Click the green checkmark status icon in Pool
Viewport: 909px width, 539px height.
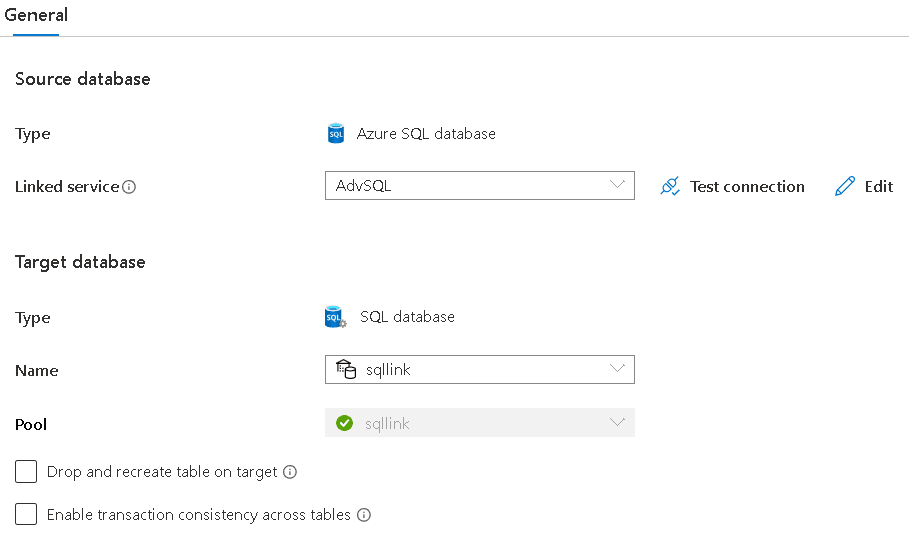345,423
